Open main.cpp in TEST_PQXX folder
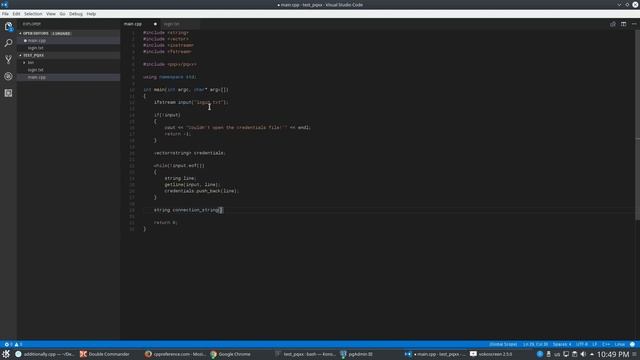The height and width of the screenshot is (360, 640). click(x=69, y=77)
